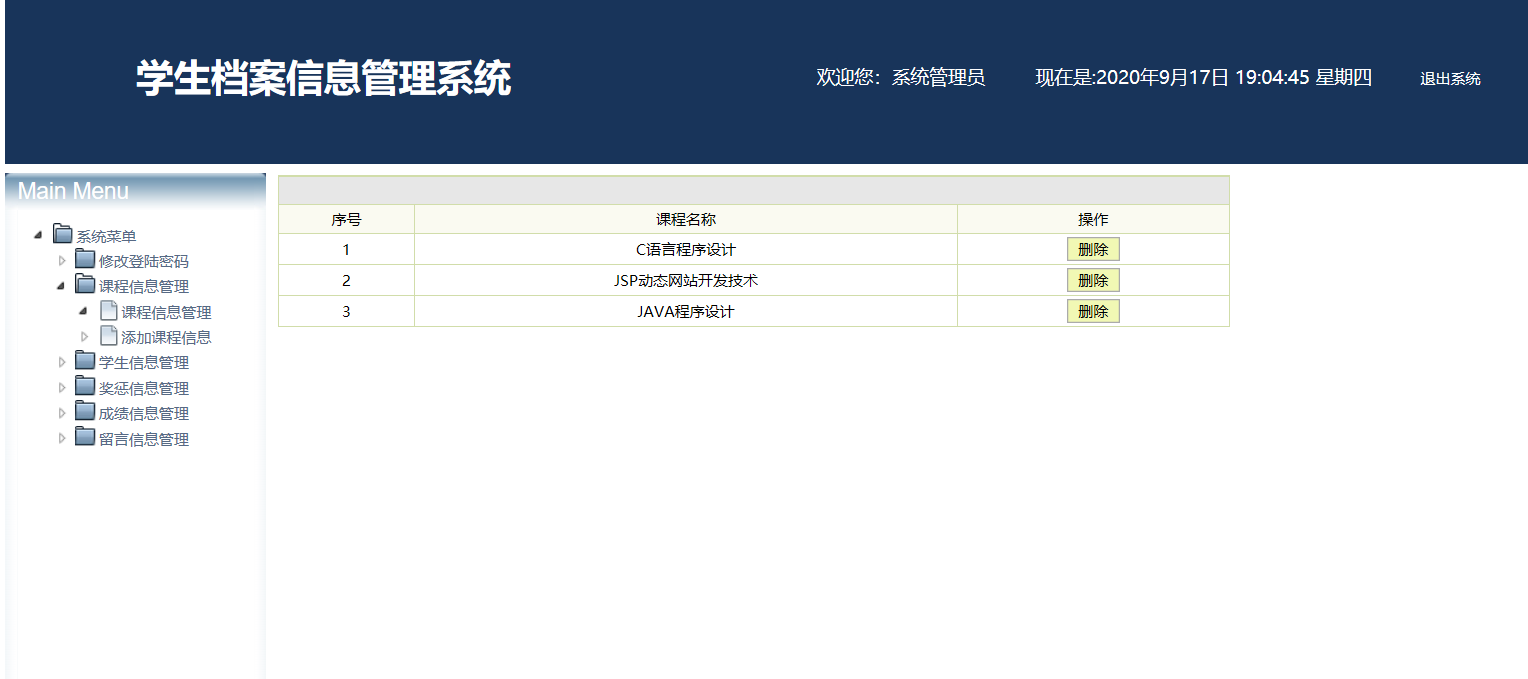This screenshot has height=679, width=1528.
Task: Click the folder icon beside 奖惩信息管理
Action: click(85, 386)
